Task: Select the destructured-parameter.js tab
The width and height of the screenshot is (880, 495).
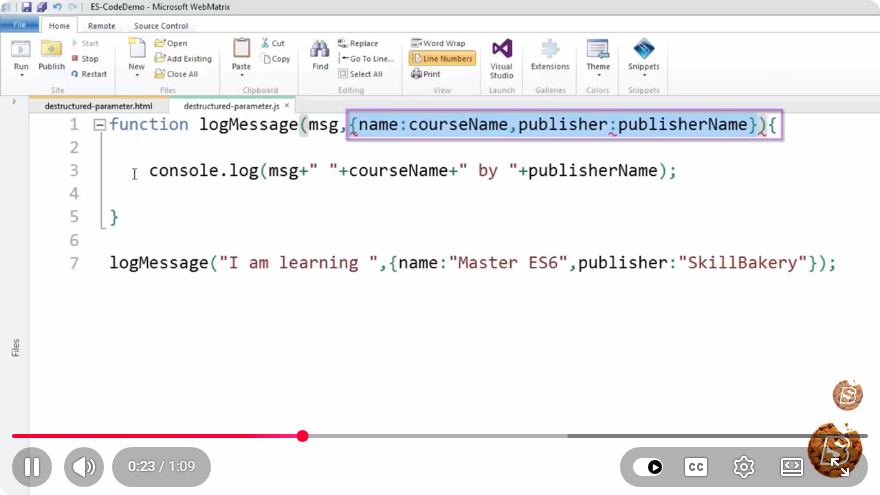Action: [231, 106]
